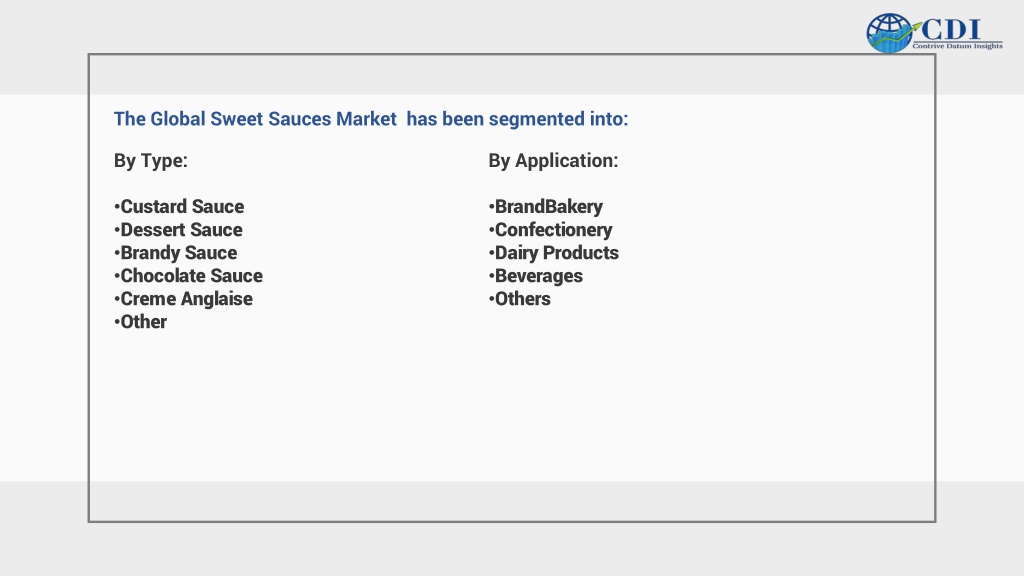Click the Brandy Sauce list entry
This screenshot has width=1024, height=576.
pyautogui.click(x=176, y=253)
